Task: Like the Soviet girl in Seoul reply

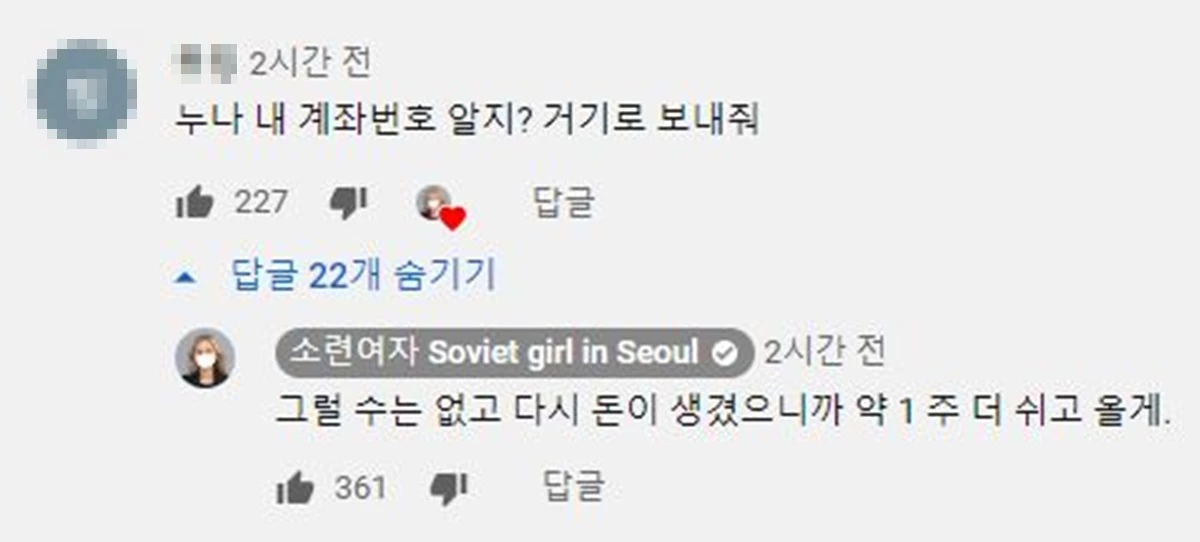Action: point(295,488)
